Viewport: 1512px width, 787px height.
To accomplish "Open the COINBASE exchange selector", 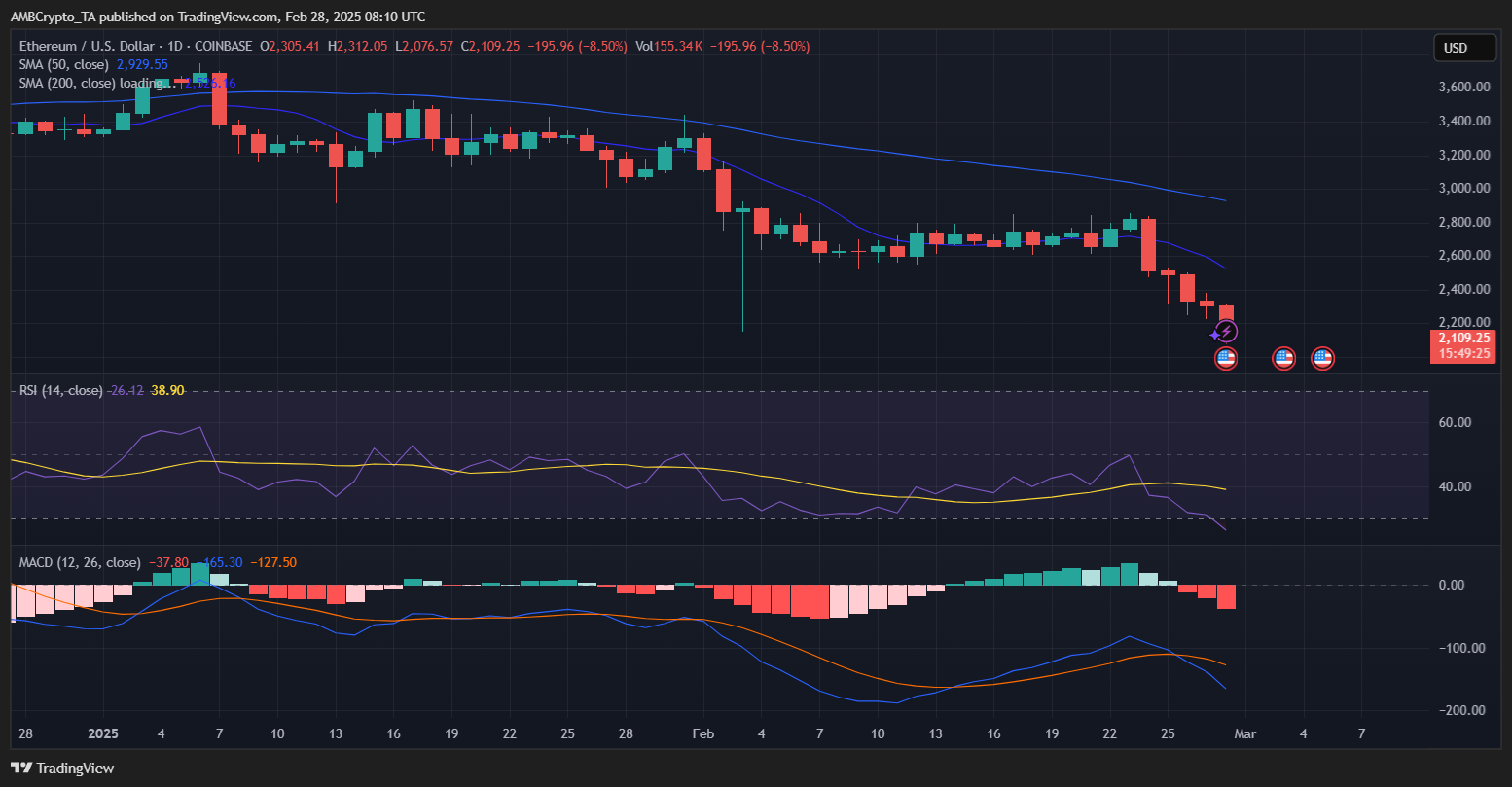I will tap(224, 46).
